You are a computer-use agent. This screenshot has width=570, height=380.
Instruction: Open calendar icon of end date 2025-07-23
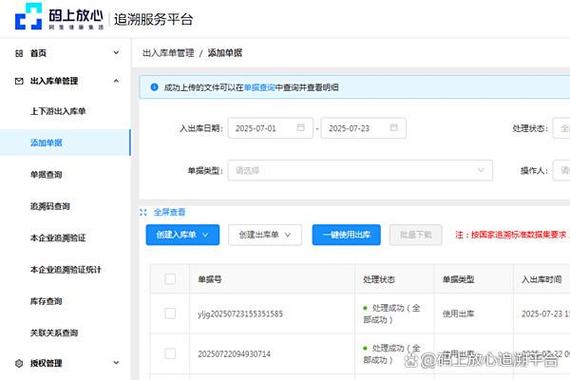pos(394,128)
